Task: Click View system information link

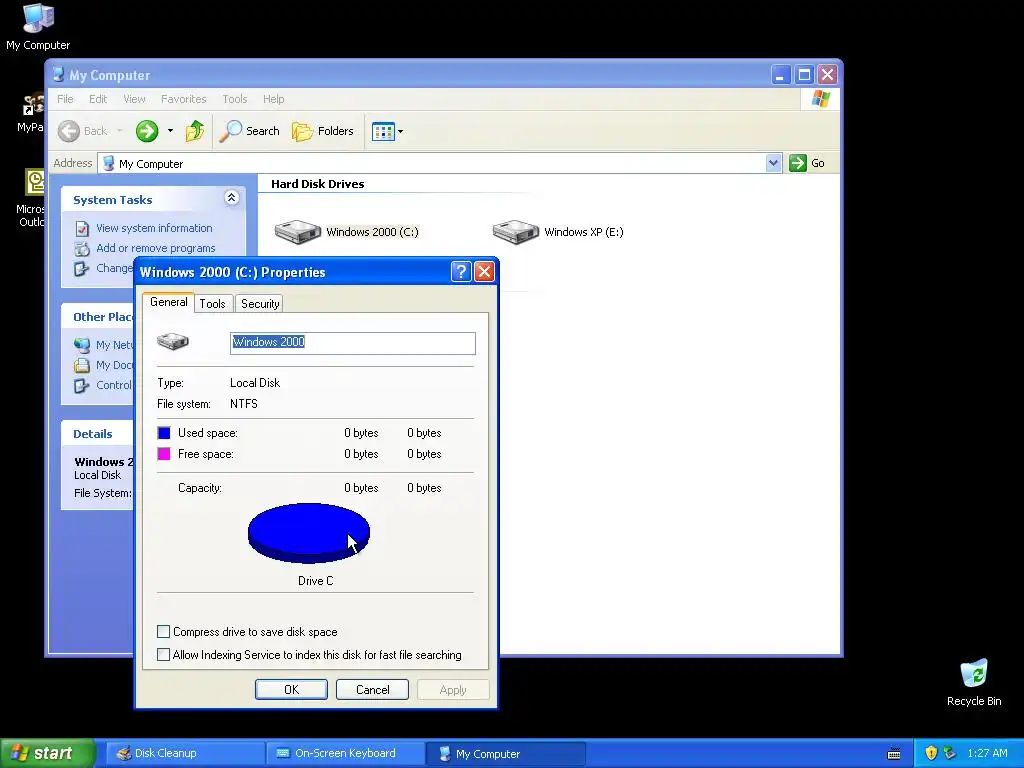Action: tap(154, 228)
